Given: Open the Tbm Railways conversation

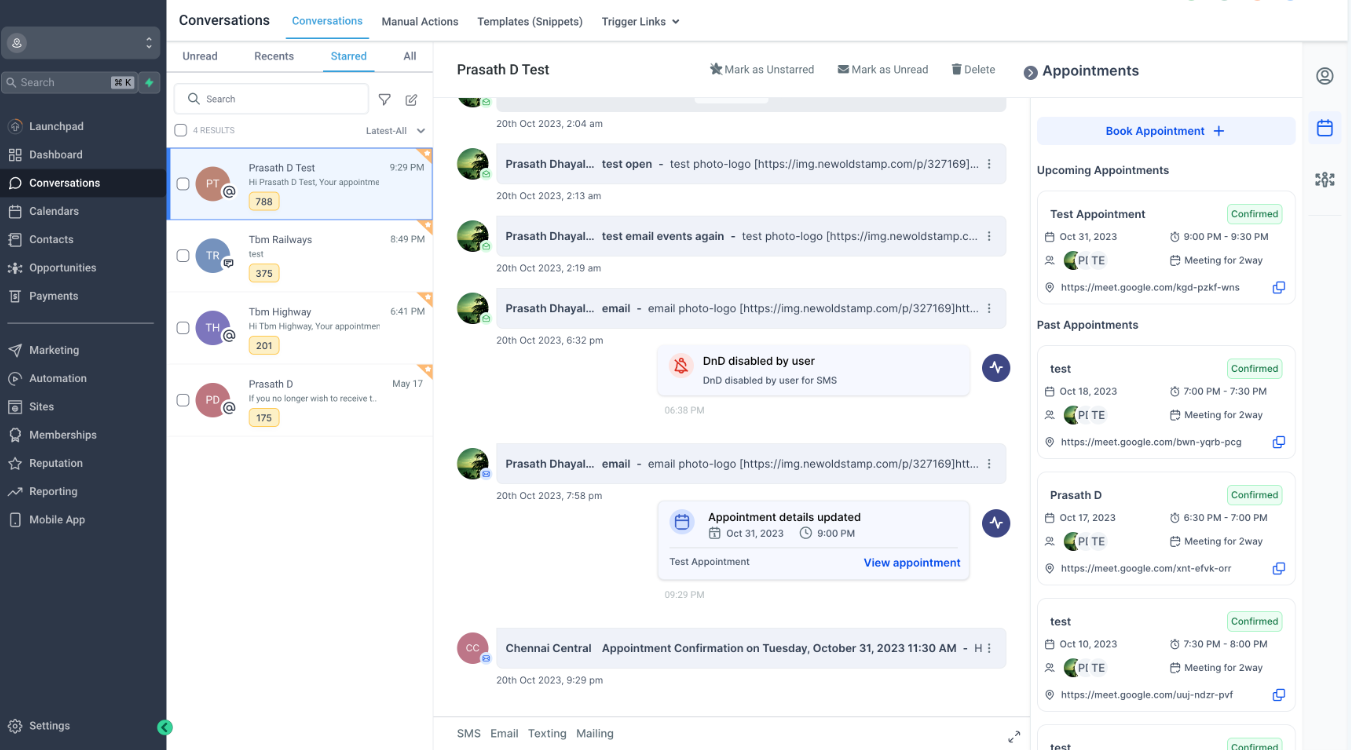Looking at the screenshot, I should coord(300,257).
